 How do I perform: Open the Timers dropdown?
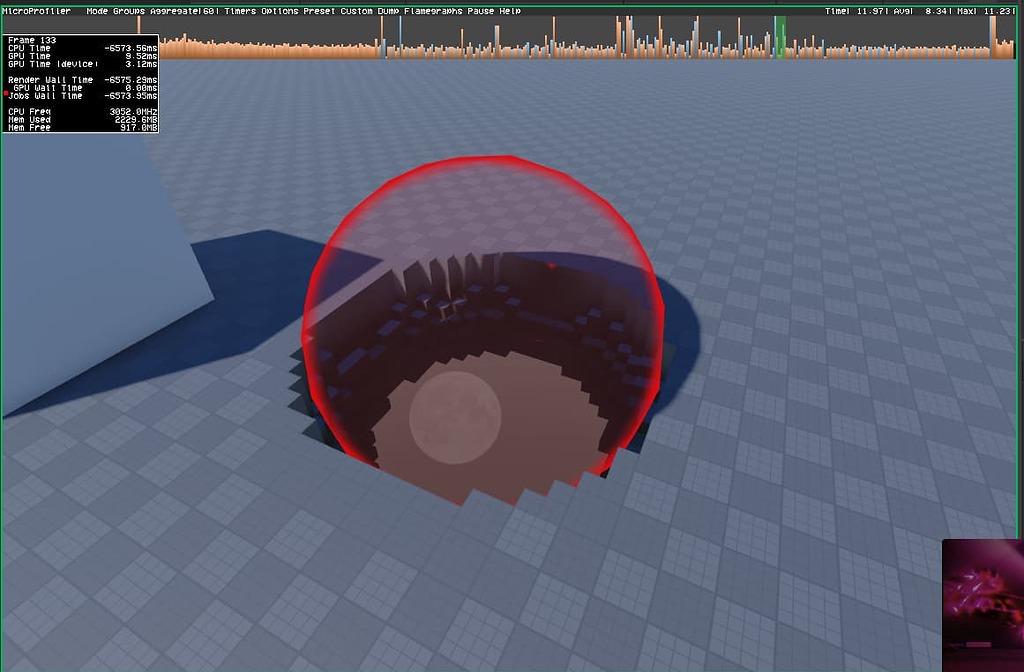click(x=240, y=11)
